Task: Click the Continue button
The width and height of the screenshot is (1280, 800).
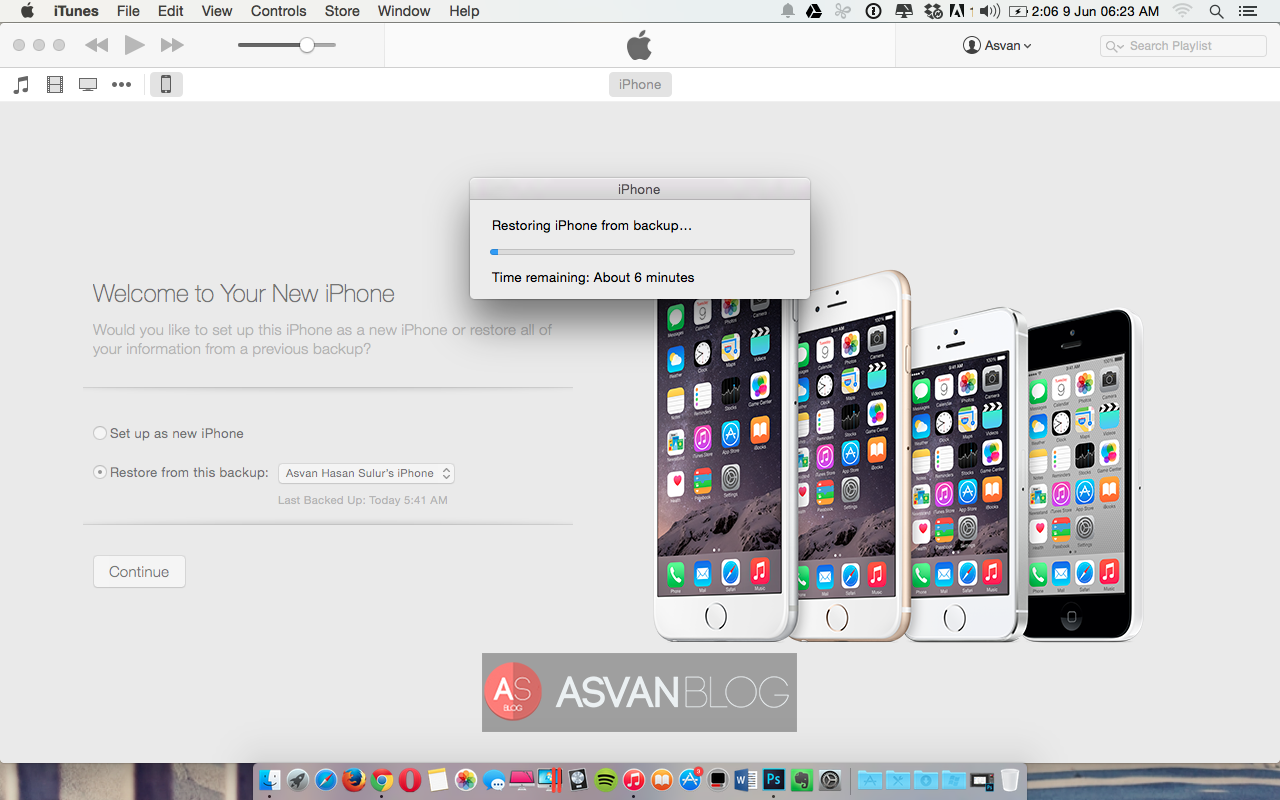Action: pyautogui.click(x=139, y=572)
